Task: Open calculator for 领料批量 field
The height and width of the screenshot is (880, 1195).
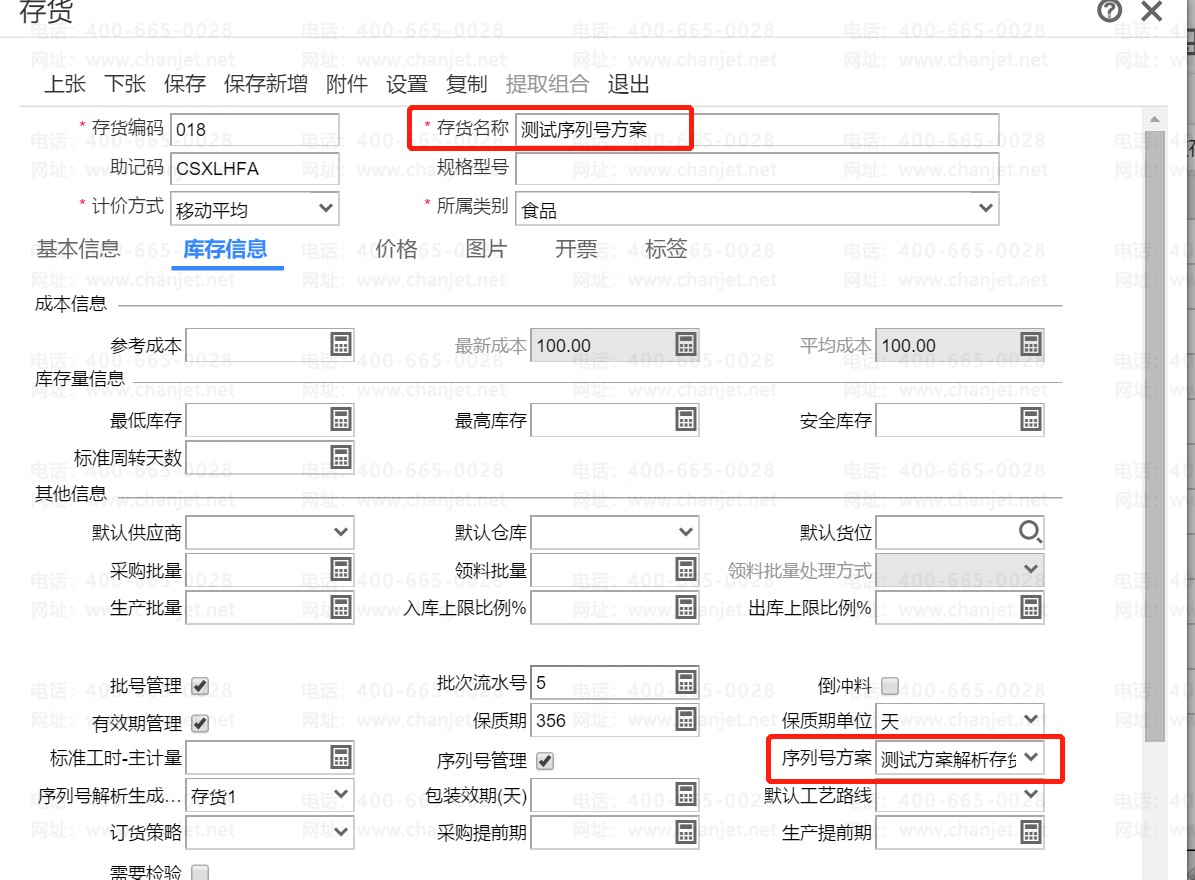Action: coord(686,569)
